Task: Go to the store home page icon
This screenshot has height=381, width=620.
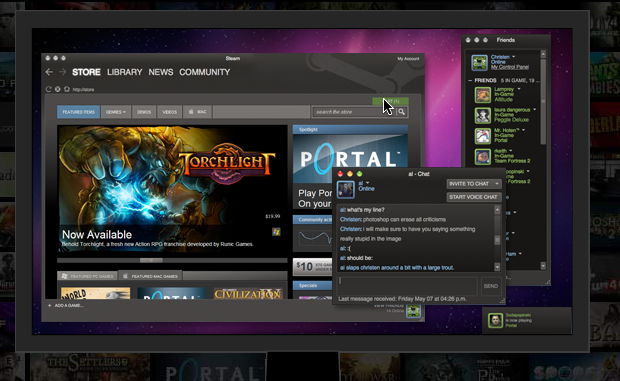Action: 67,89
